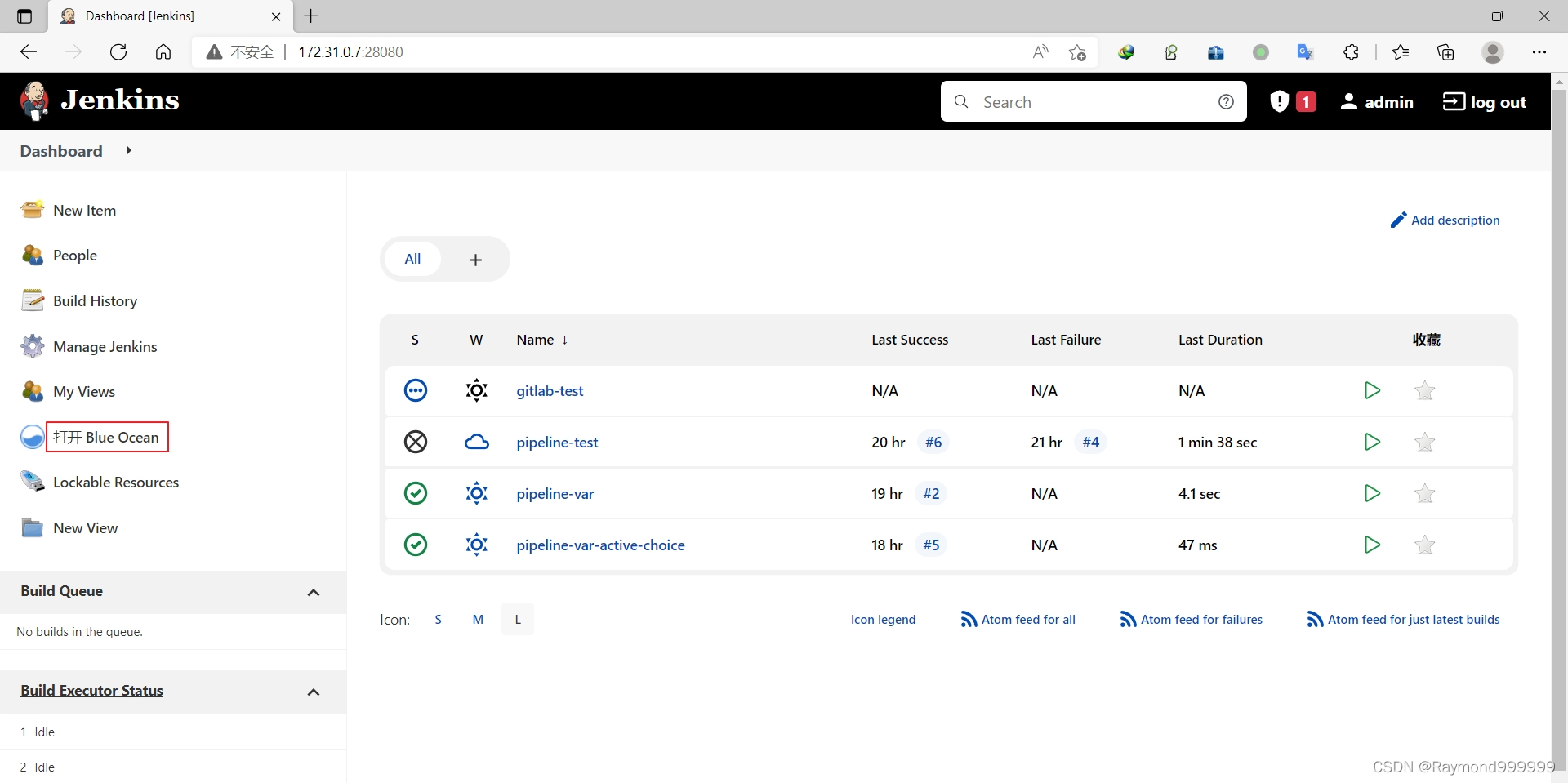Open browser extensions puzzle icon
The height and width of the screenshot is (783, 1568).
[x=1351, y=52]
